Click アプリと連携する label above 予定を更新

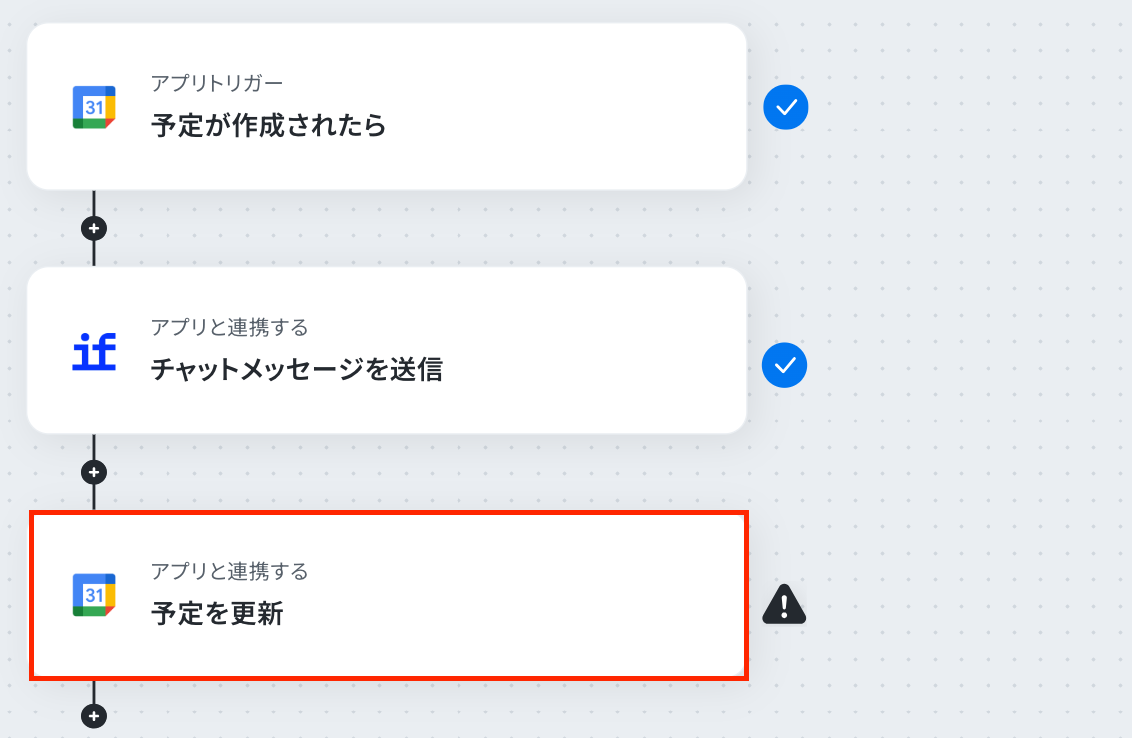point(230,571)
